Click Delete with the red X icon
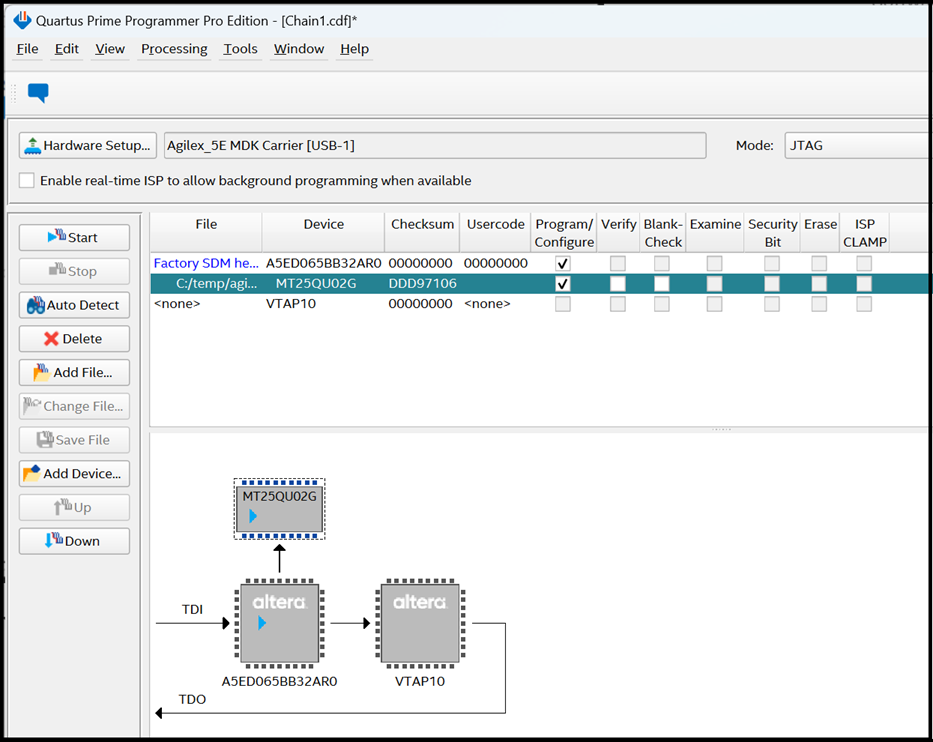Image resolution: width=933 pixels, height=742 pixels. pos(74,339)
